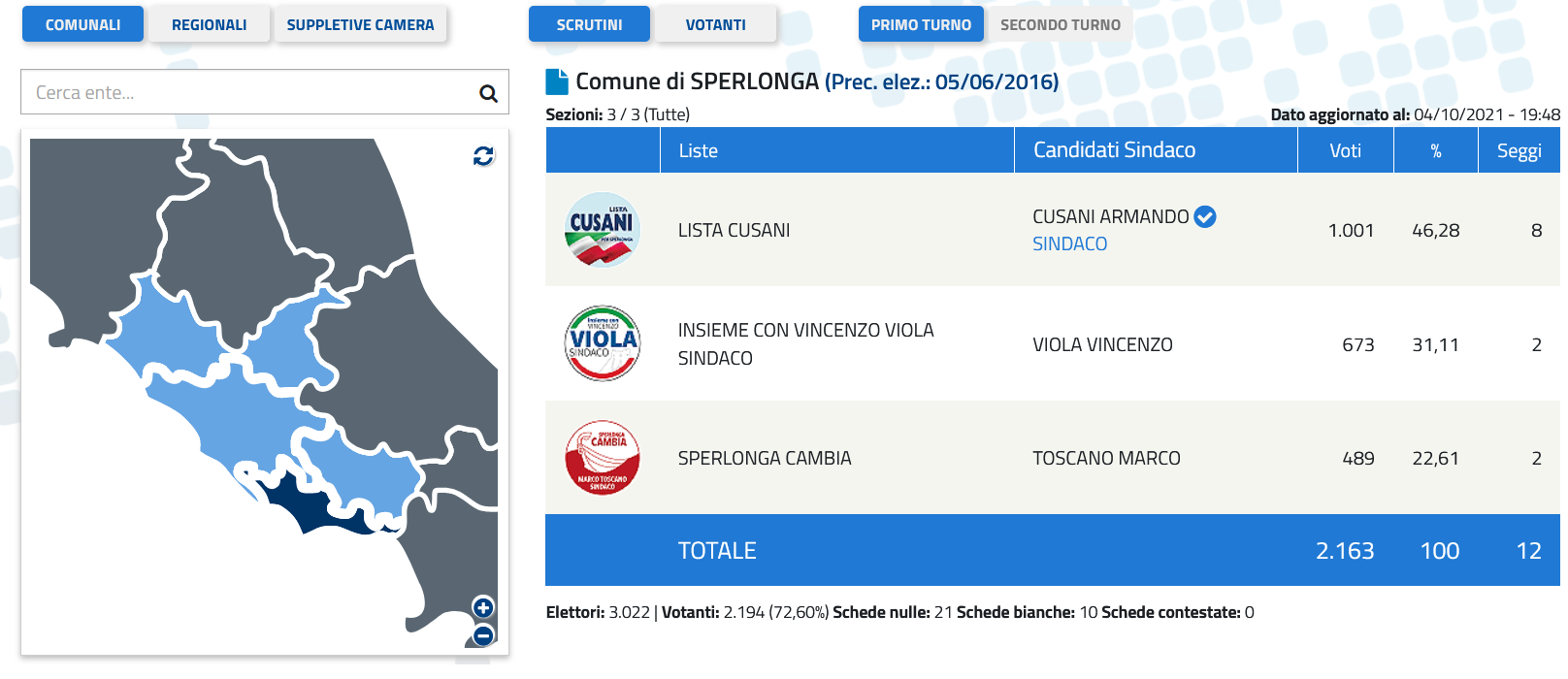This screenshot has width=1568, height=679.
Task: Click the elected checkmark badge near Cusani
Action: tap(1205, 216)
